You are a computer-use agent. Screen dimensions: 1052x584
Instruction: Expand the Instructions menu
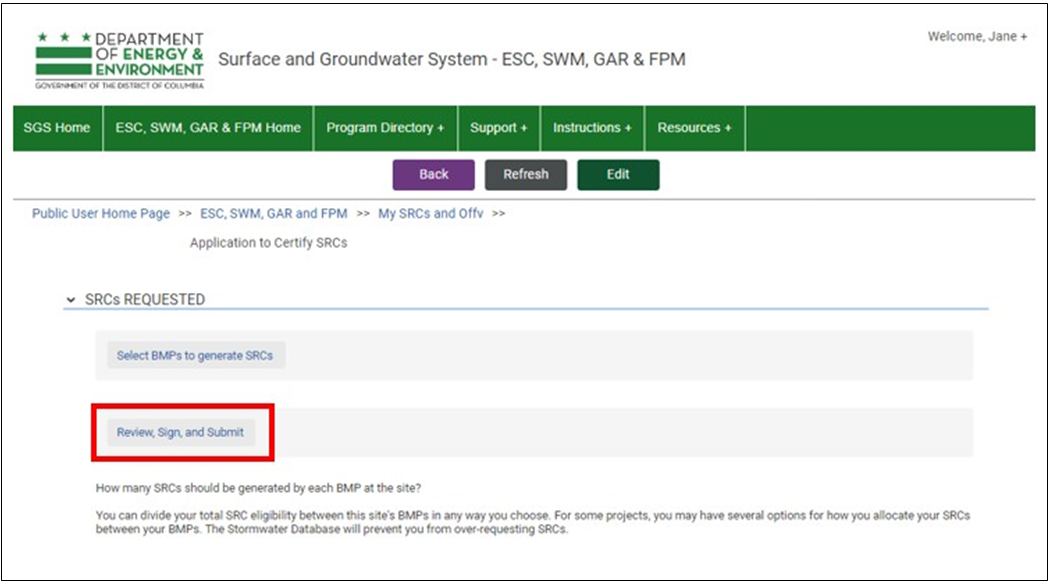(x=591, y=128)
